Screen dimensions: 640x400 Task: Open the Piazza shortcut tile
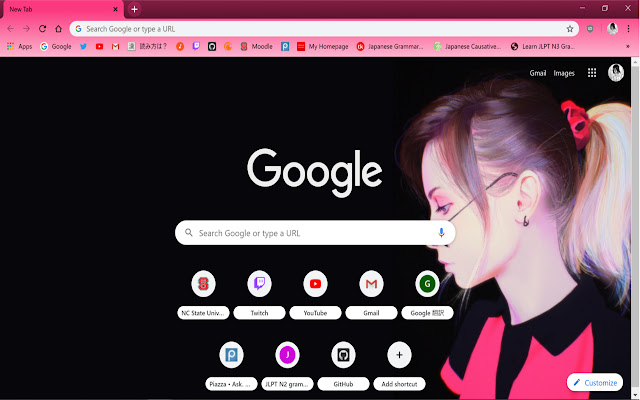click(x=231, y=366)
